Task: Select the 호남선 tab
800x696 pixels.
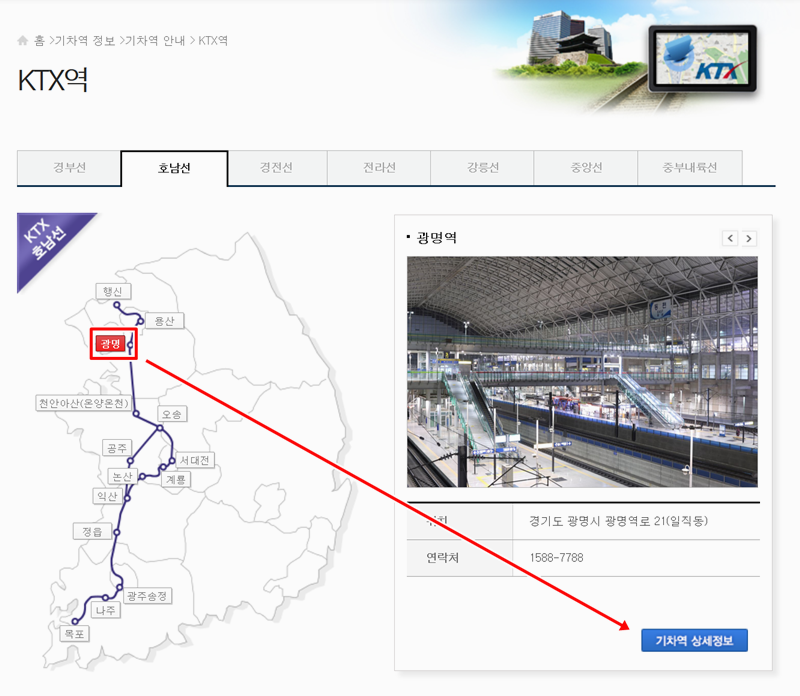Action: click(x=174, y=168)
